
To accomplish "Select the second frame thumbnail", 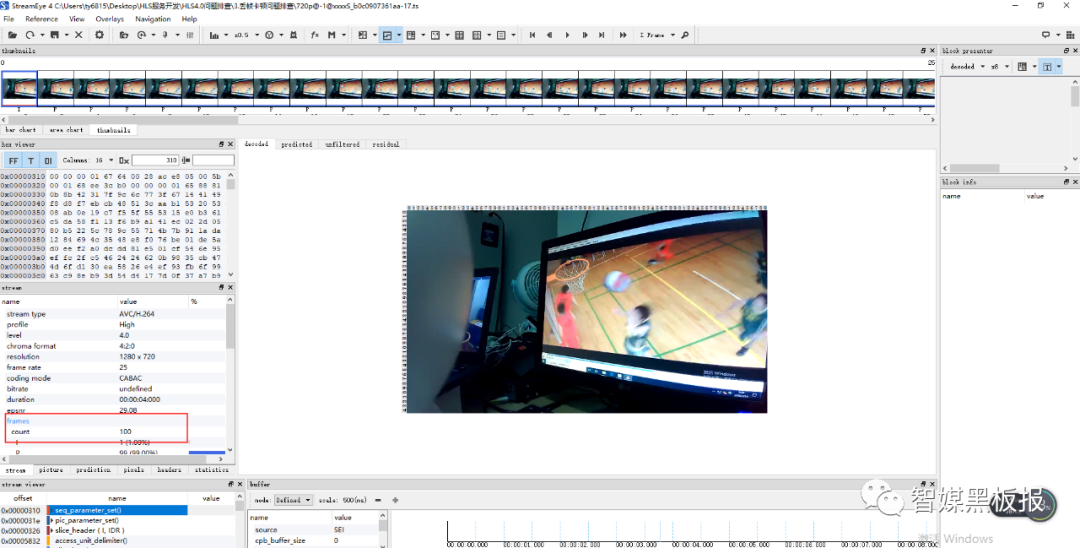I will click(55, 88).
